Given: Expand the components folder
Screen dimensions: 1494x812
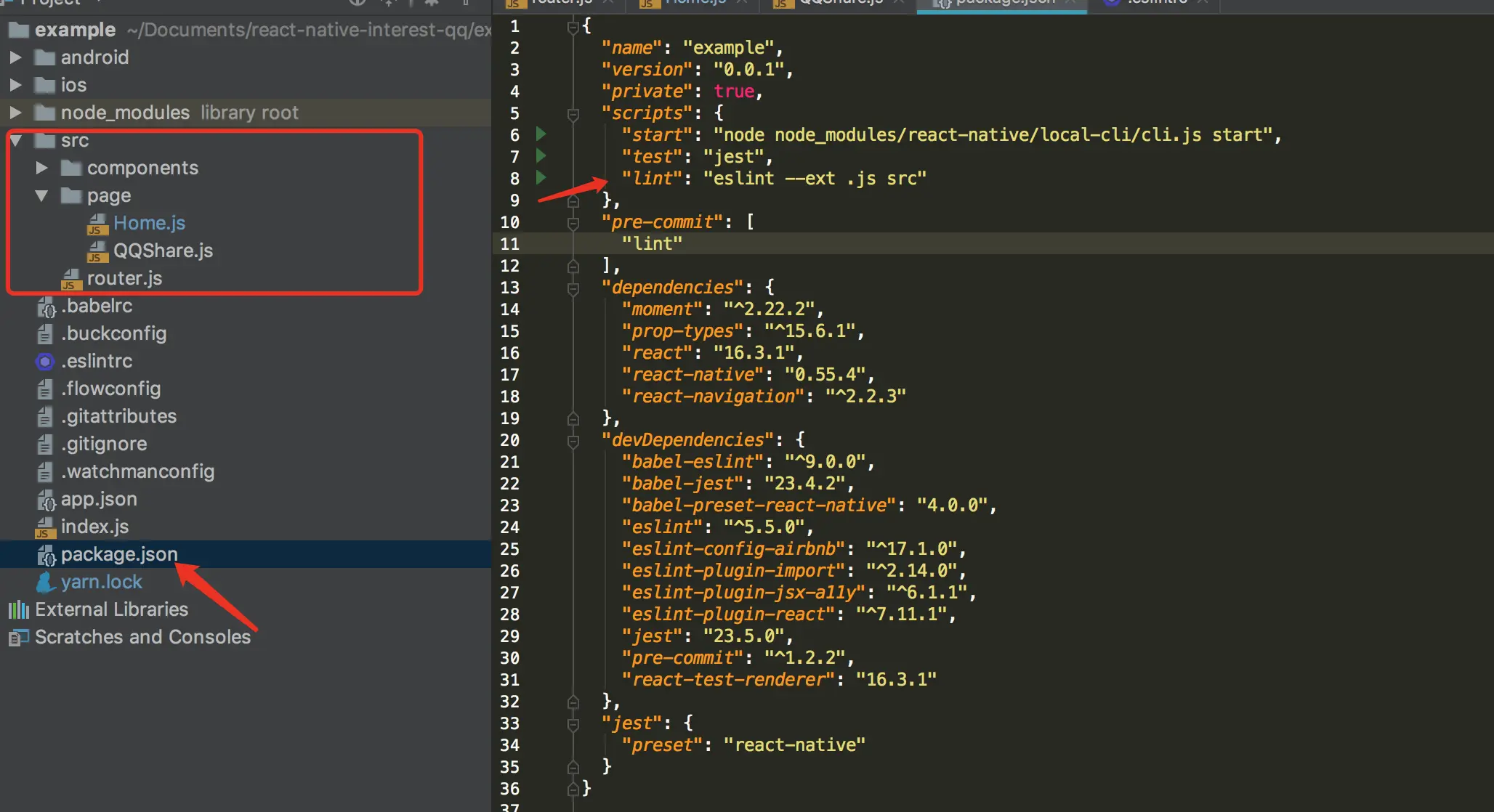Looking at the screenshot, I should (x=41, y=168).
